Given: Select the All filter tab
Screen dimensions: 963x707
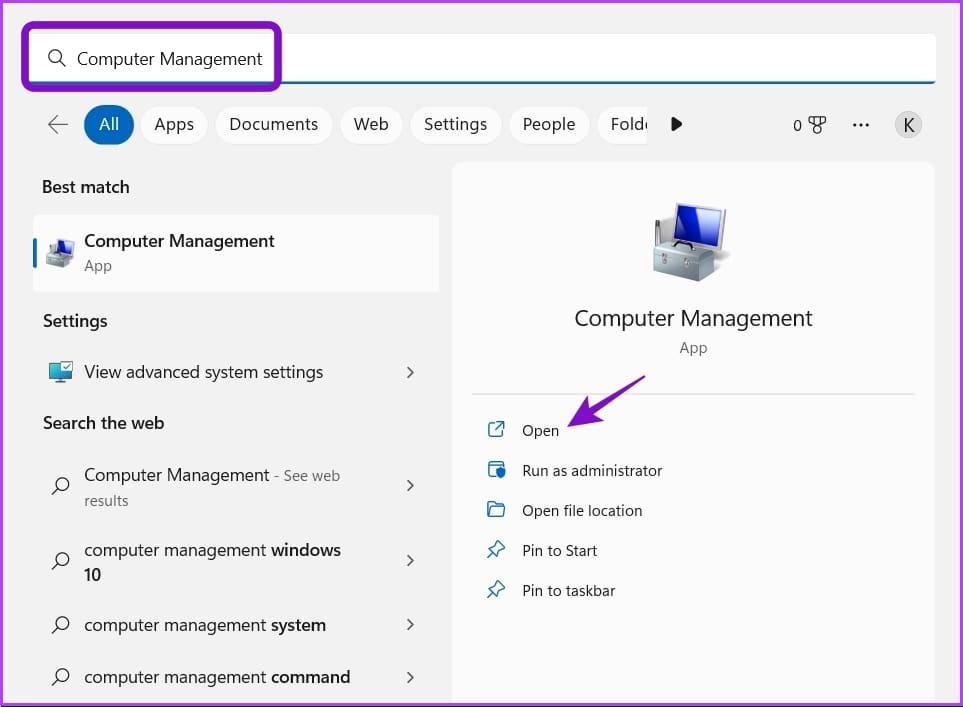Looking at the screenshot, I should (109, 124).
